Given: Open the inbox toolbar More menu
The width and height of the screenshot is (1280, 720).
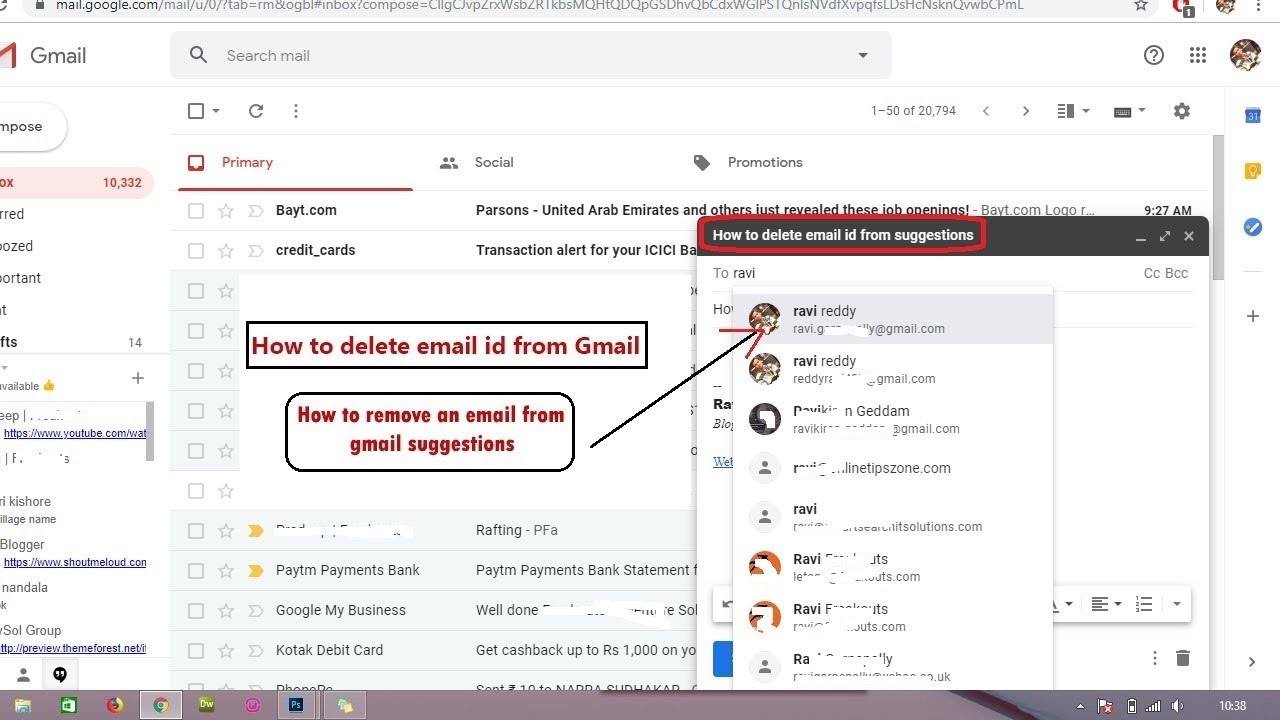Looking at the screenshot, I should tap(295, 111).
